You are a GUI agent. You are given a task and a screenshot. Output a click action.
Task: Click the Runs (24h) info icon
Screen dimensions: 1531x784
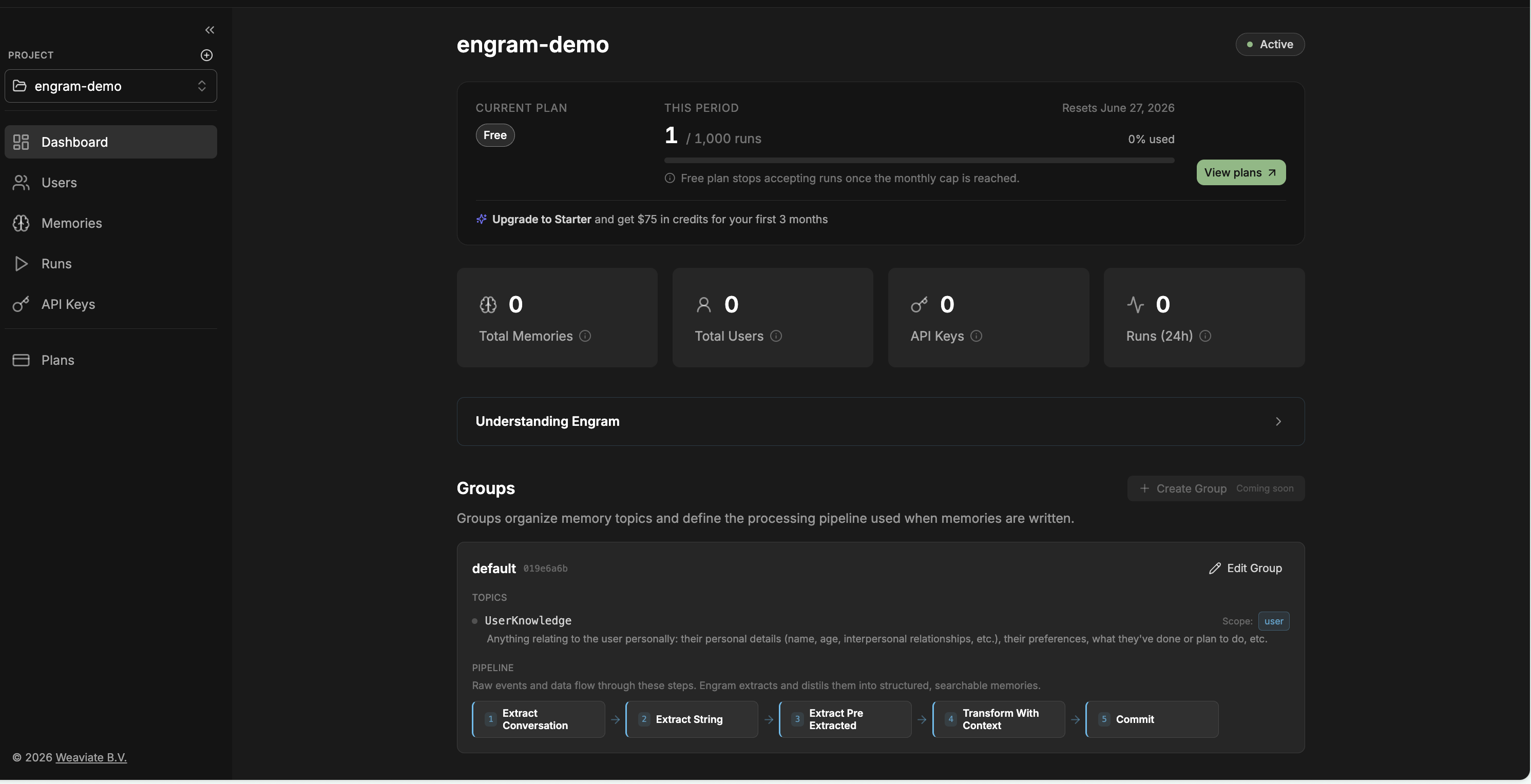(x=1205, y=336)
